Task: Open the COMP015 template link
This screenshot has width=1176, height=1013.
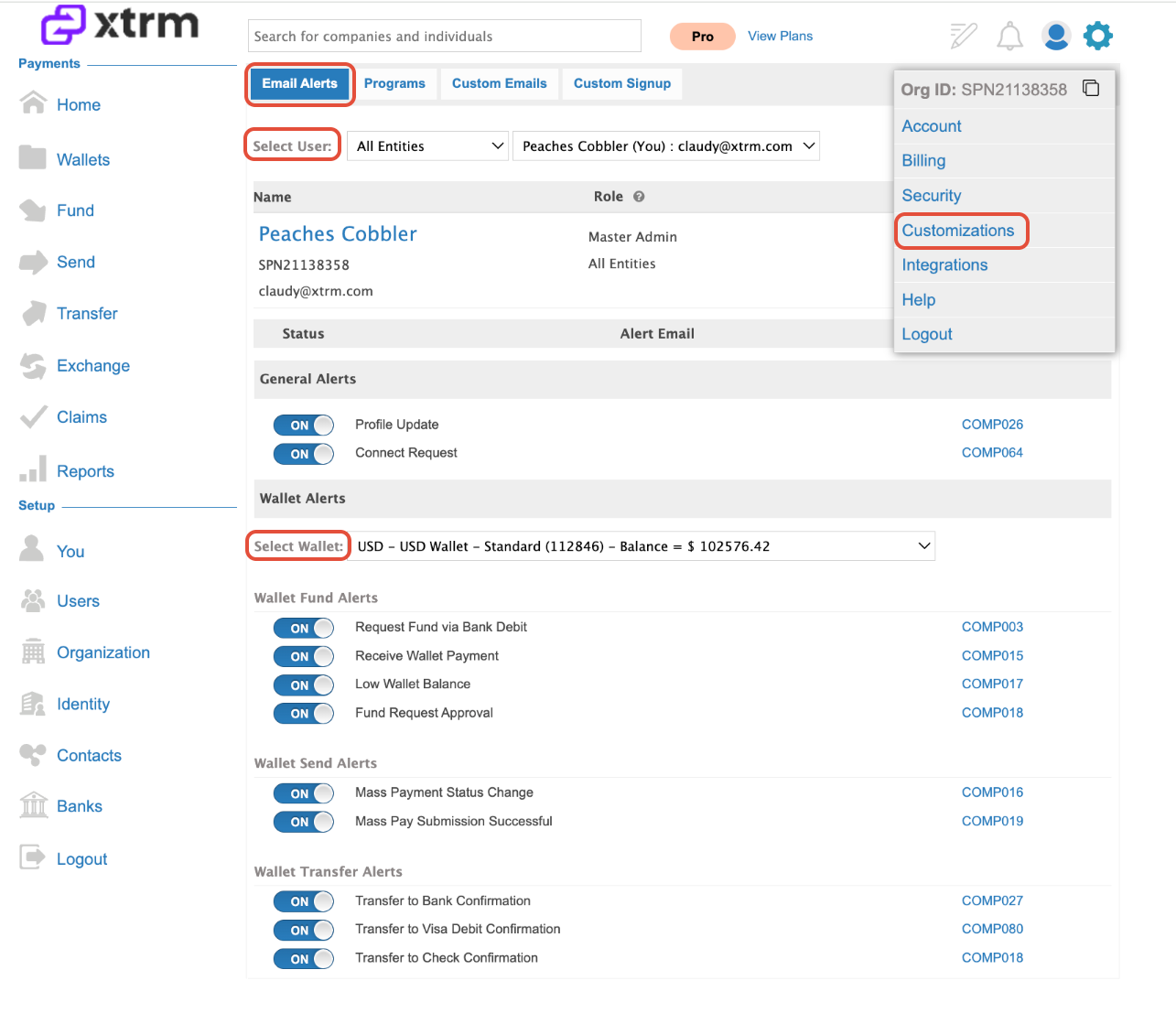Action: (x=992, y=656)
